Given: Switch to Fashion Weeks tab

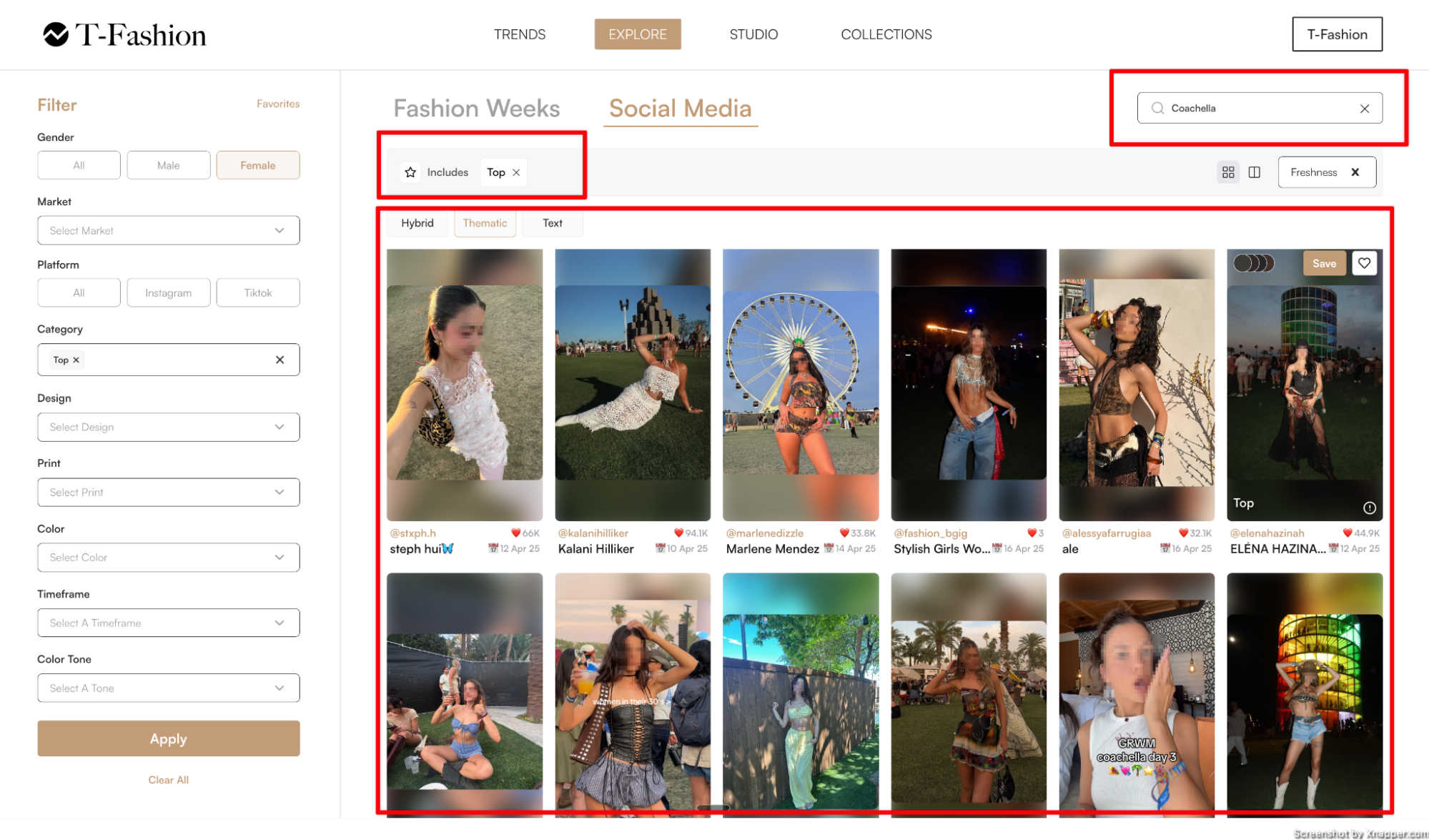Looking at the screenshot, I should tap(476, 108).
